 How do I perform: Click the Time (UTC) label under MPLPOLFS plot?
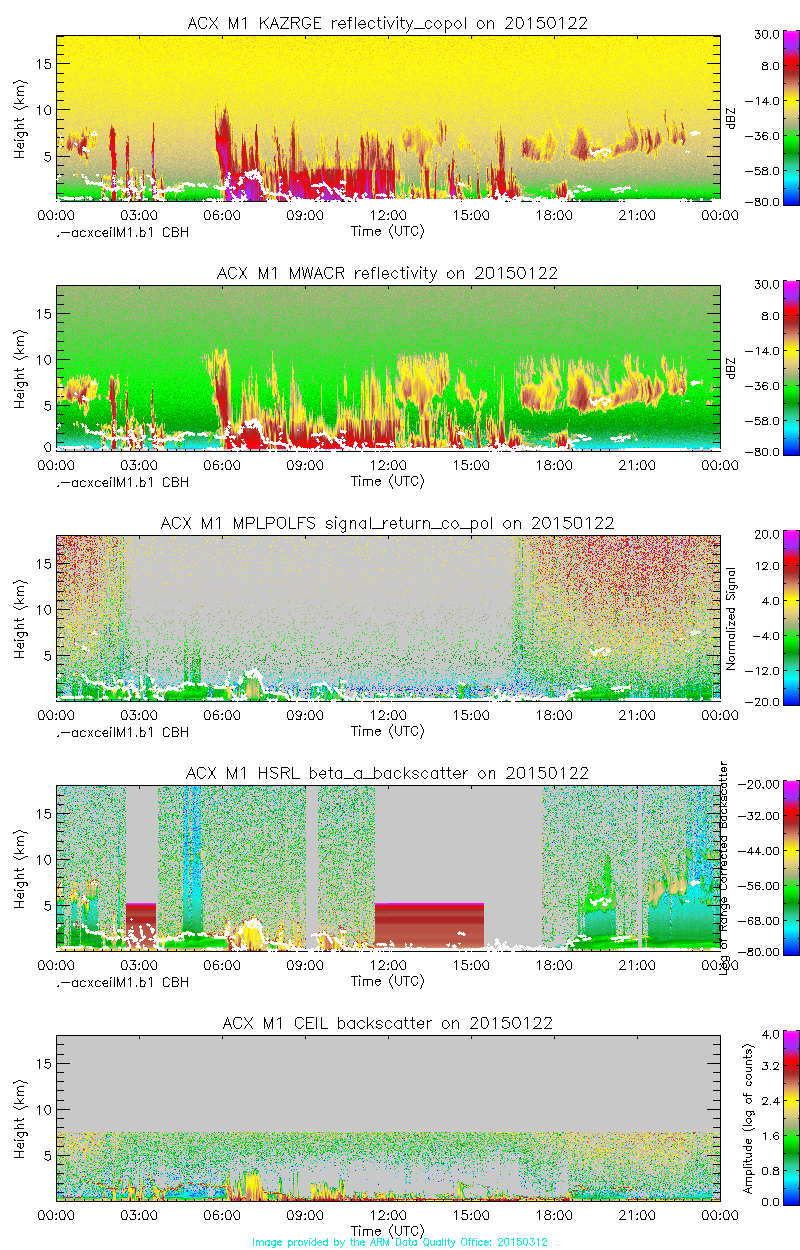click(387, 731)
